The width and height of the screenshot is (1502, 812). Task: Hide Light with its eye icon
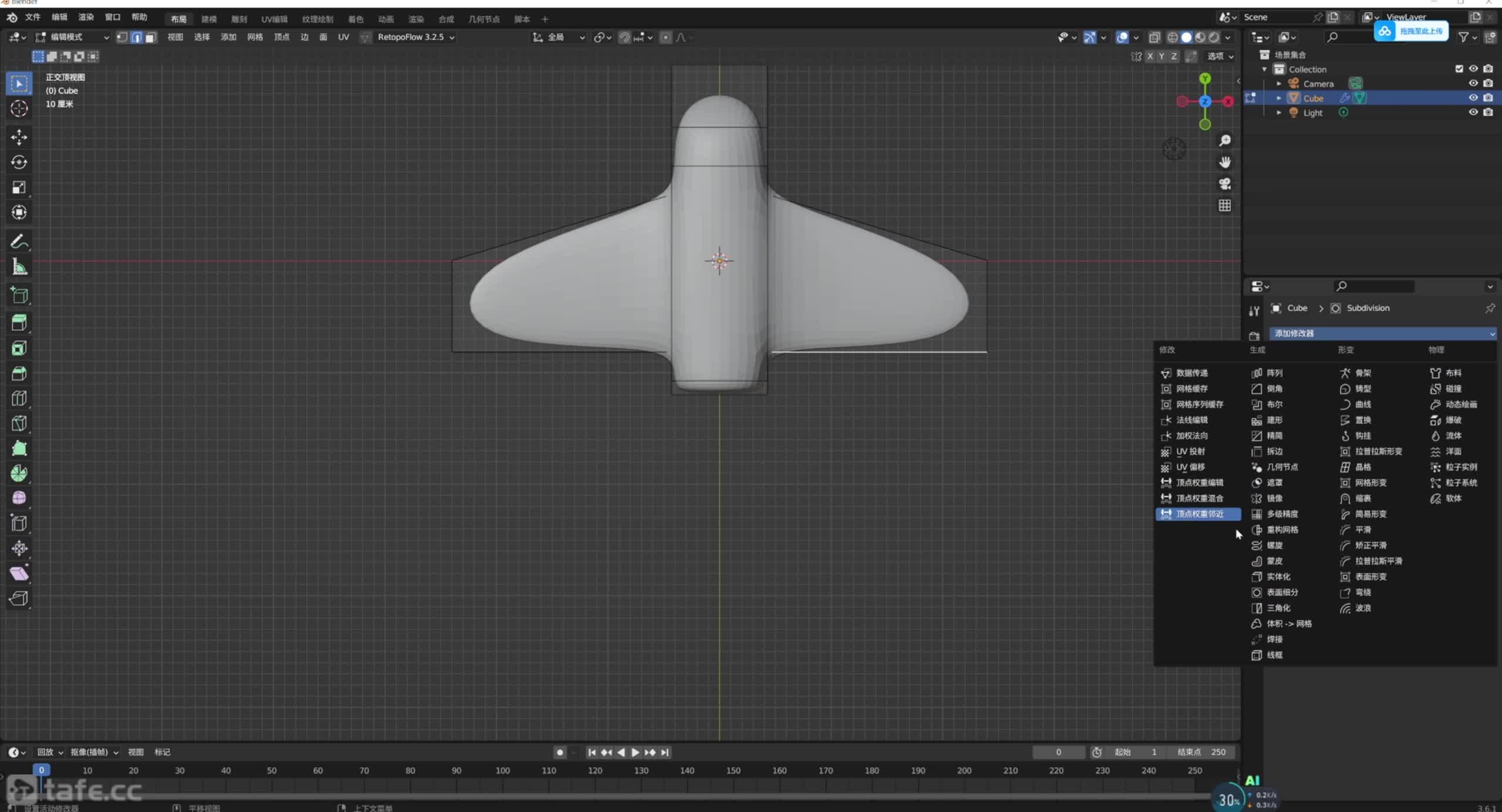pos(1473,112)
